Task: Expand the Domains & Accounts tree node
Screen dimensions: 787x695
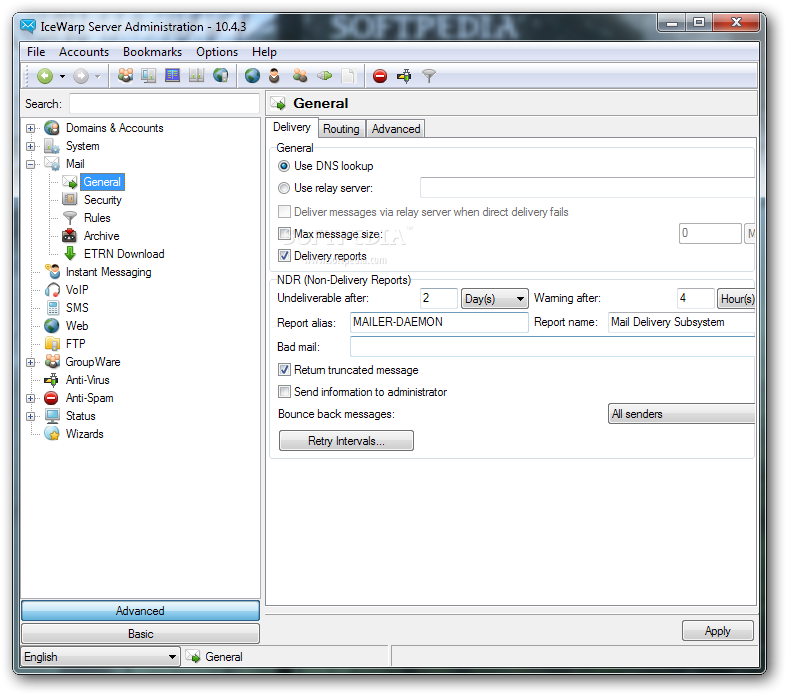Action: point(31,128)
